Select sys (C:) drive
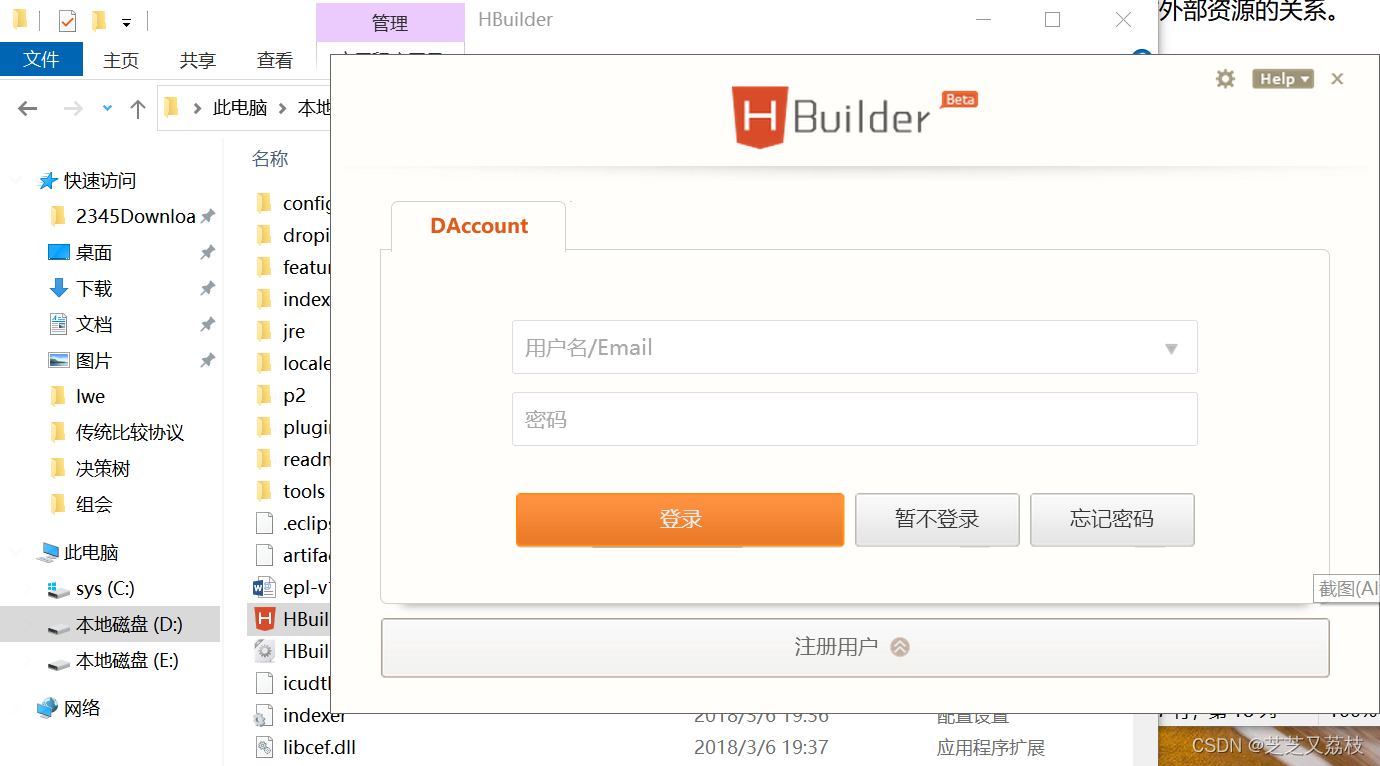 point(105,589)
